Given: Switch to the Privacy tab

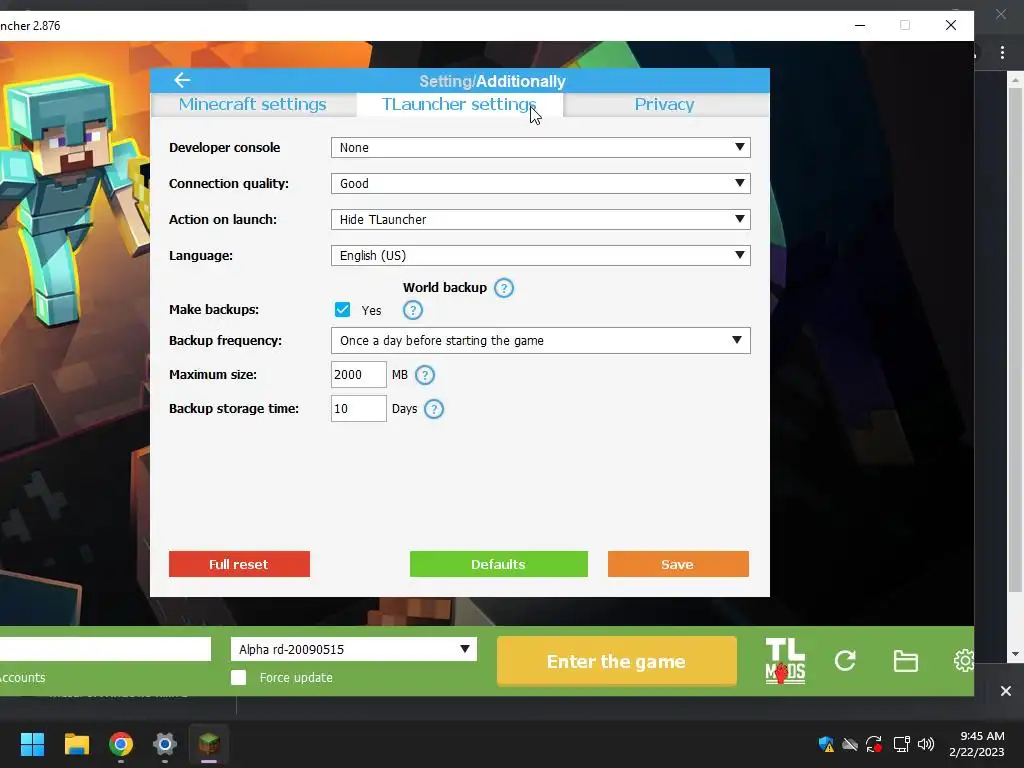Looking at the screenshot, I should pyautogui.click(x=665, y=104).
